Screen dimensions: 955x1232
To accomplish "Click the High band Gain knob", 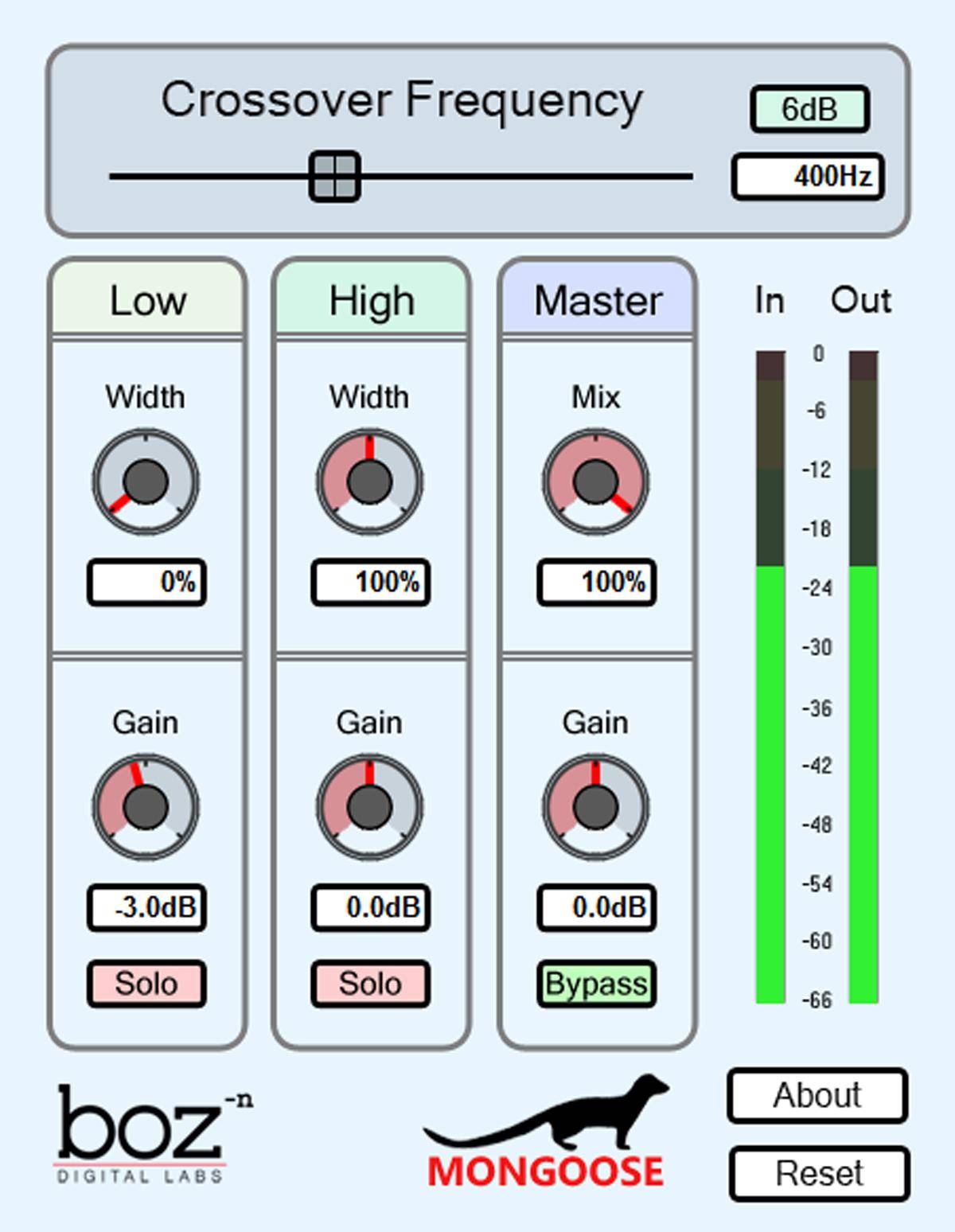I will click(x=370, y=807).
